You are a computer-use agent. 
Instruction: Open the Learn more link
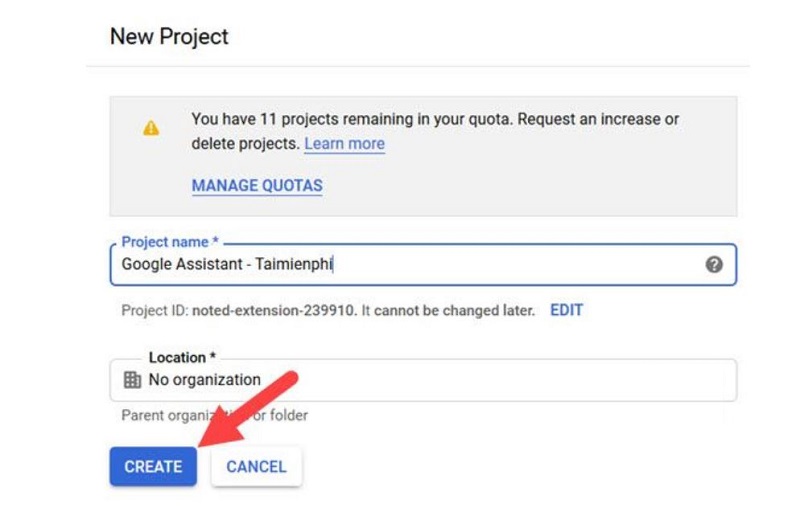344,144
